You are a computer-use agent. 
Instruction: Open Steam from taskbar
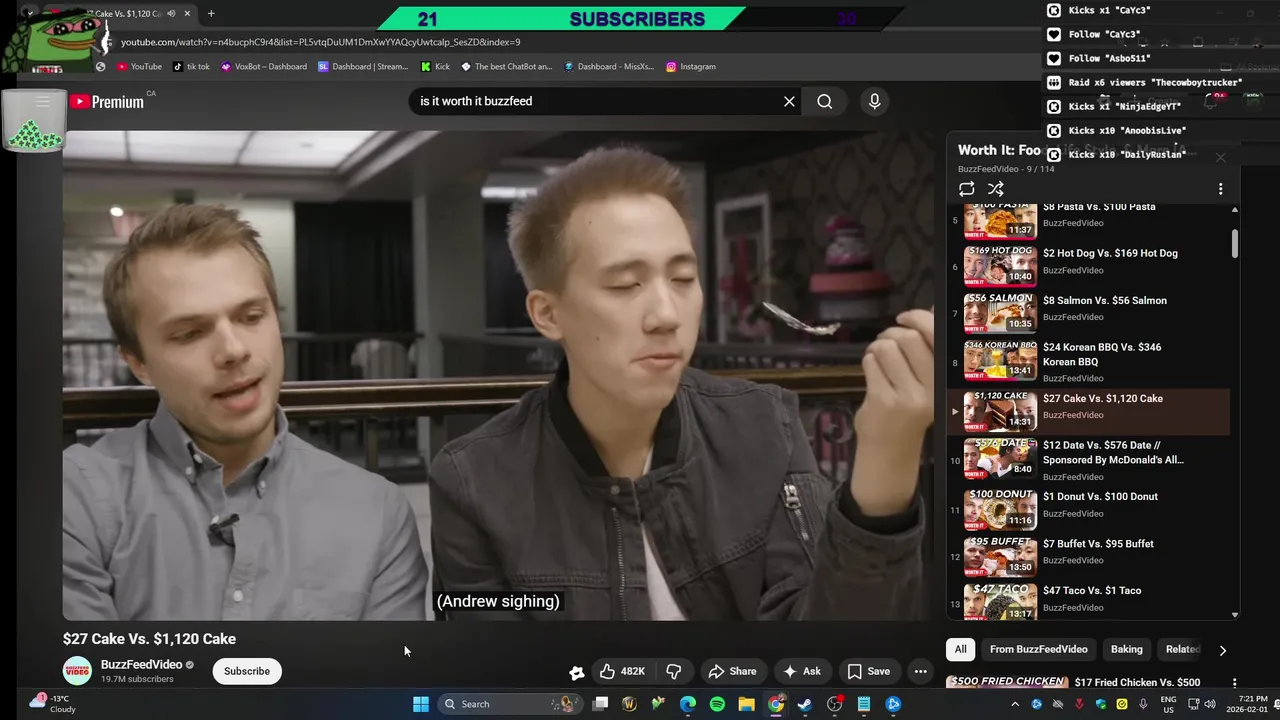point(805,704)
